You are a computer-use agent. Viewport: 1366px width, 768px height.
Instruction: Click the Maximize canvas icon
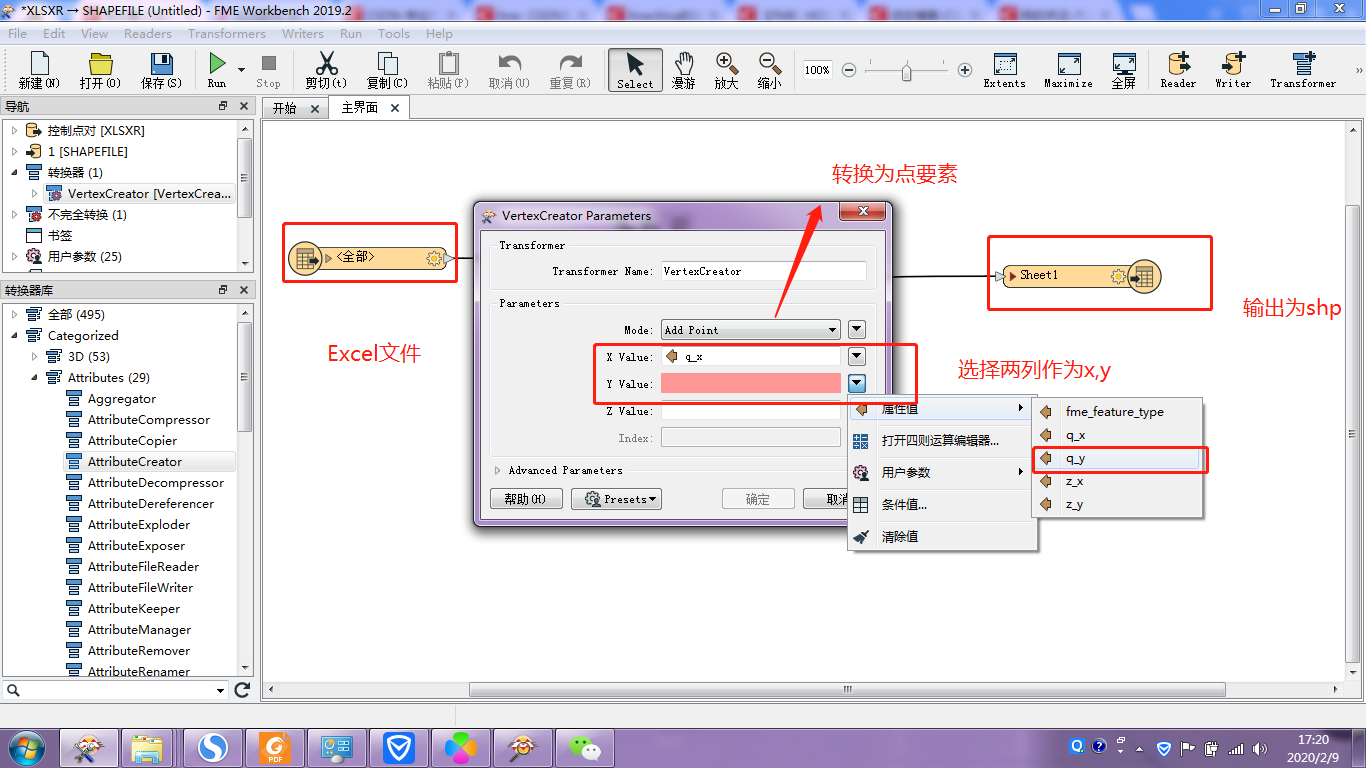1068,64
